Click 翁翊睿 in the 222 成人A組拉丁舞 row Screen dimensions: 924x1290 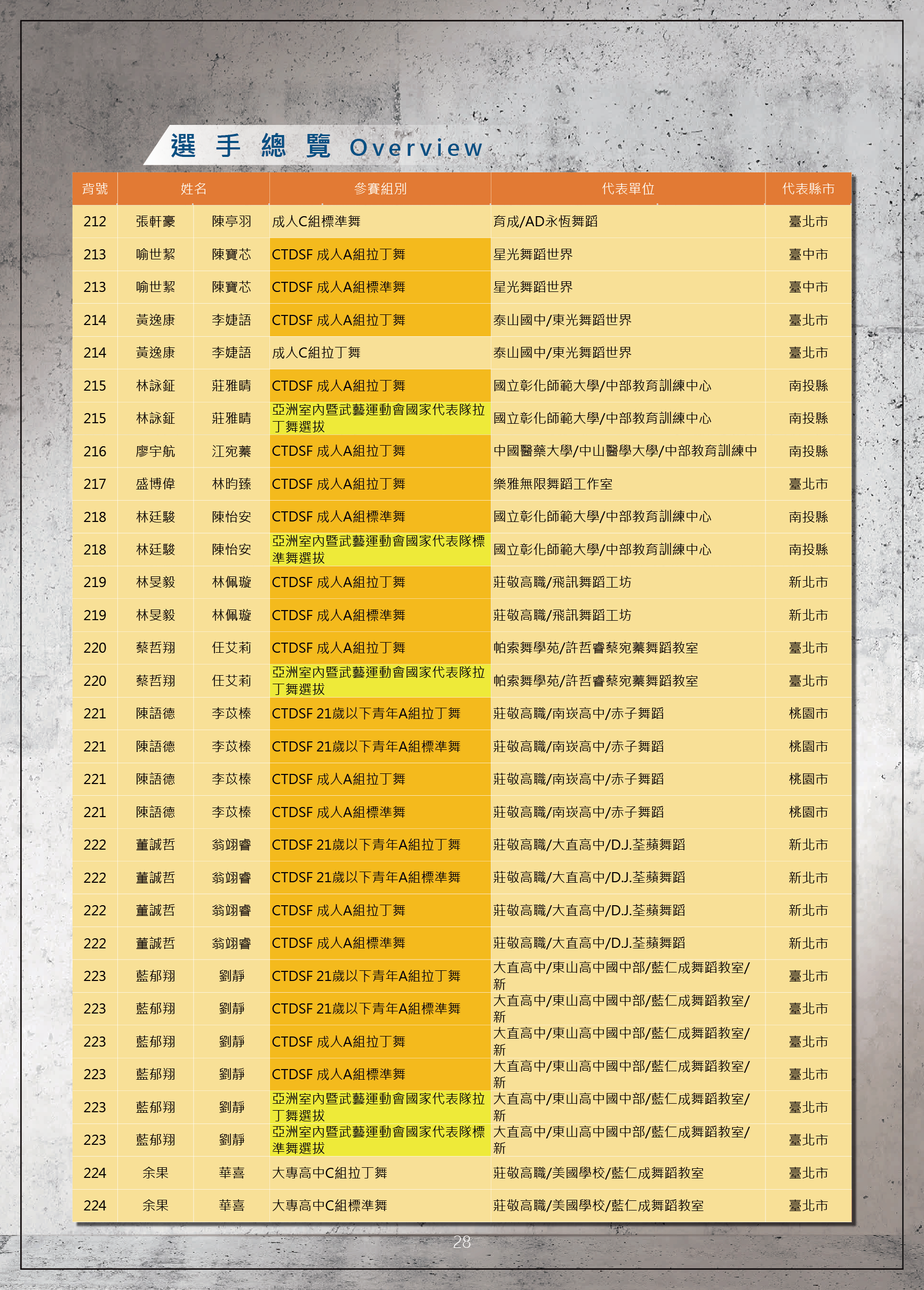point(232,911)
